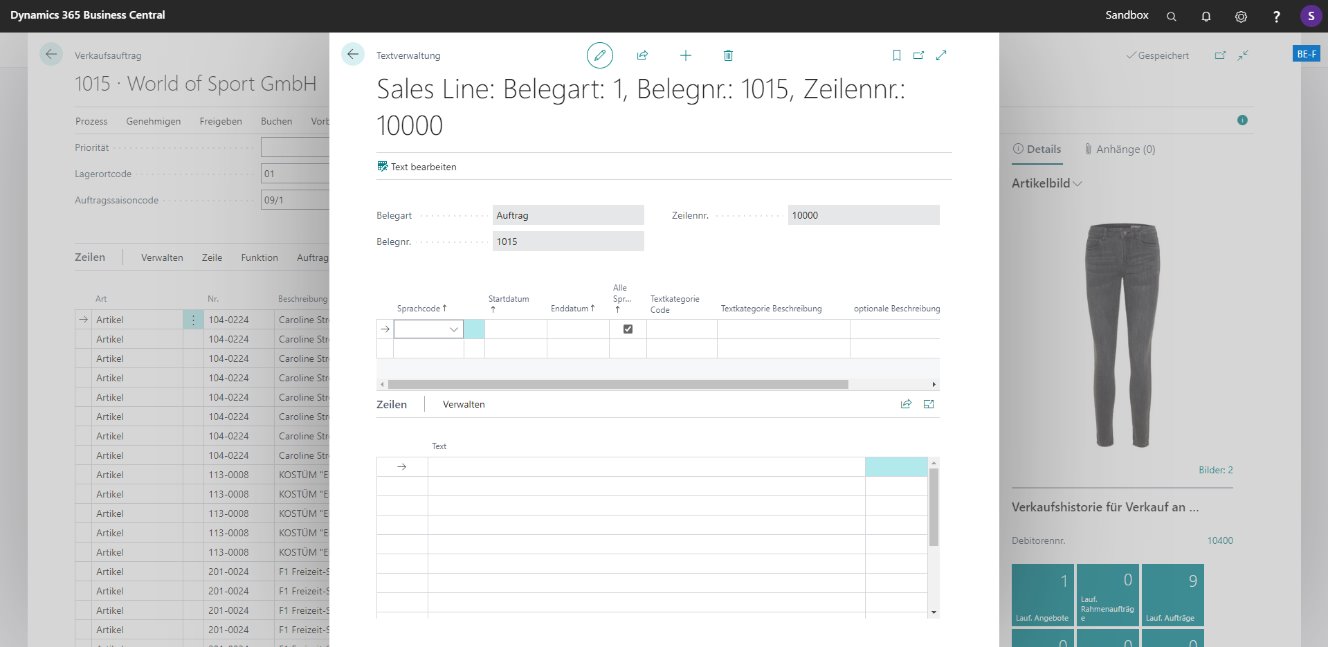Click the share icon next to edit pencil

pos(642,56)
